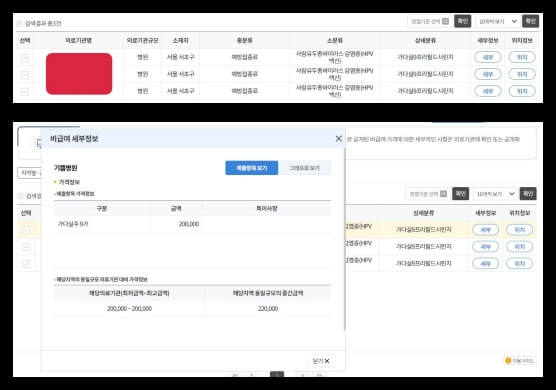Switch to the 제출항목 보기 tab
The image size is (556, 390).
point(252,168)
